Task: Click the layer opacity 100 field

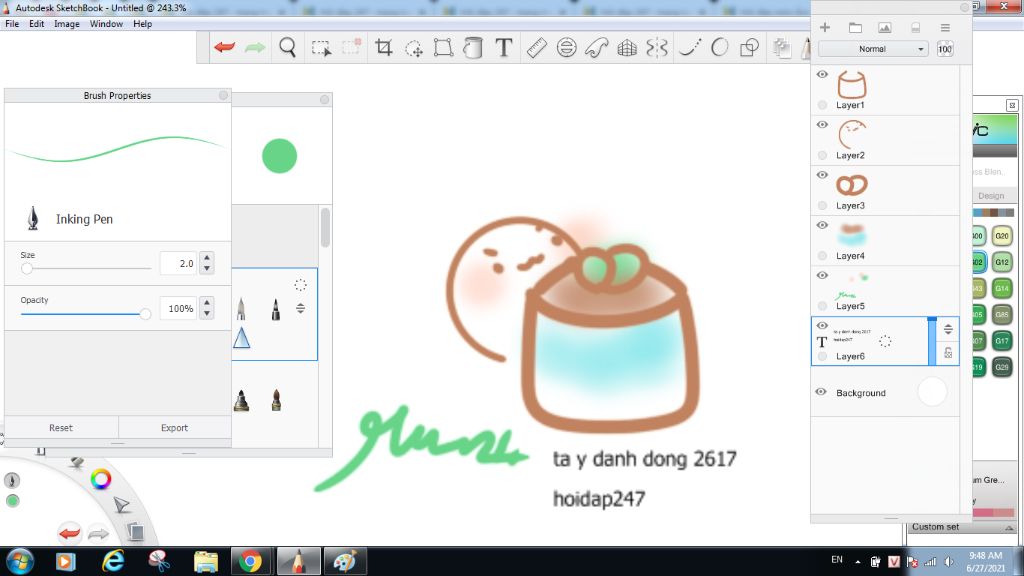Action: pyautogui.click(x=945, y=49)
